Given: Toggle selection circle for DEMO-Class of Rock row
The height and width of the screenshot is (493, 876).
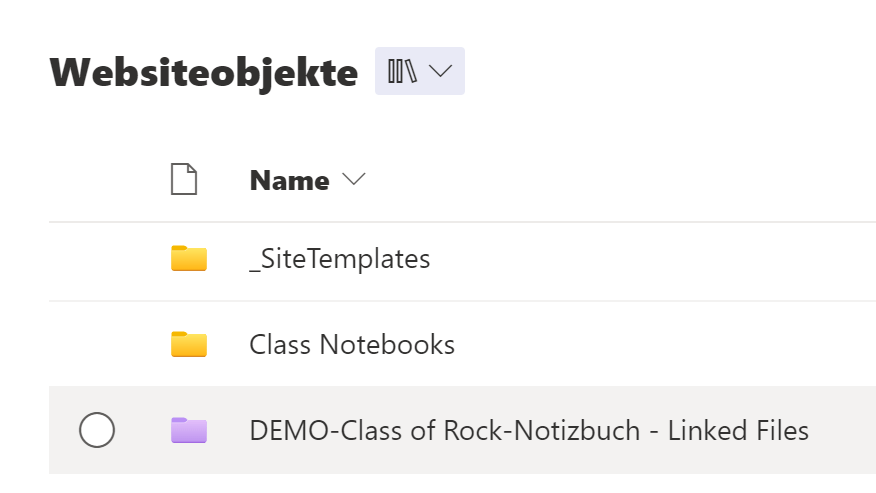Looking at the screenshot, I should tap(97, 430).
